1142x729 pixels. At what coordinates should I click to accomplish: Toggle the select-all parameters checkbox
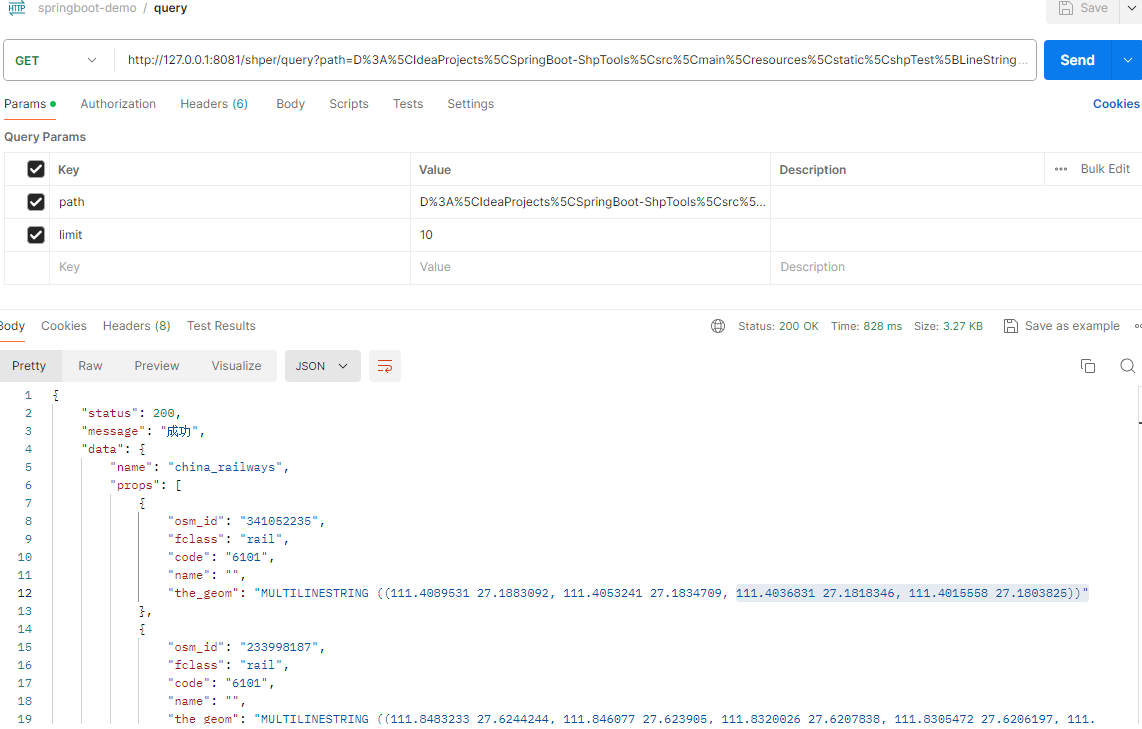tap(34, 169)
